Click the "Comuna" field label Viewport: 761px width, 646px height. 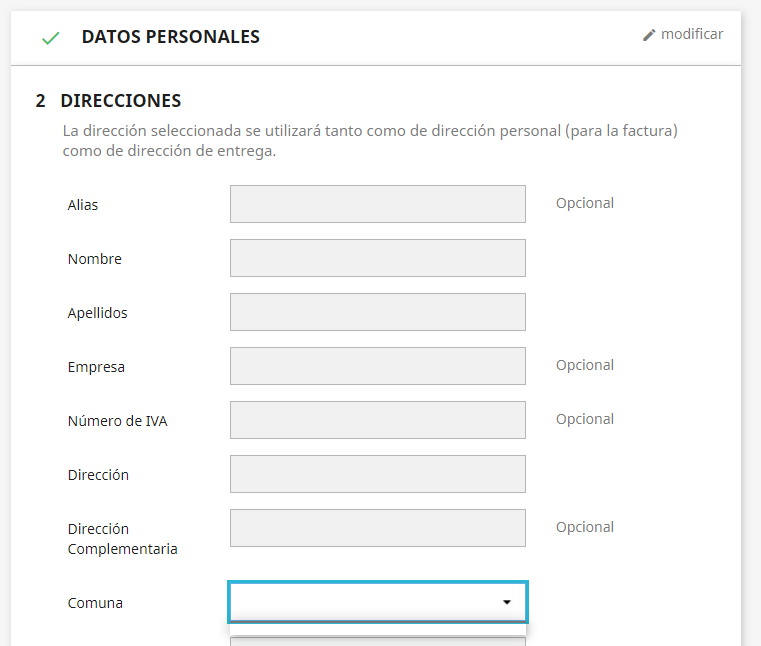[95, 603]
